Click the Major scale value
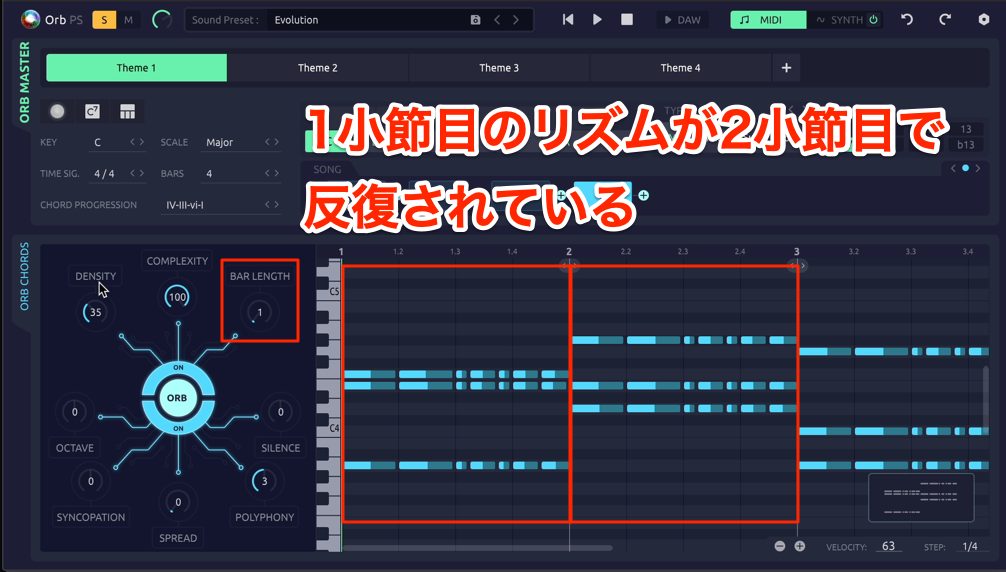The image size is (1006, 572). 219,142
